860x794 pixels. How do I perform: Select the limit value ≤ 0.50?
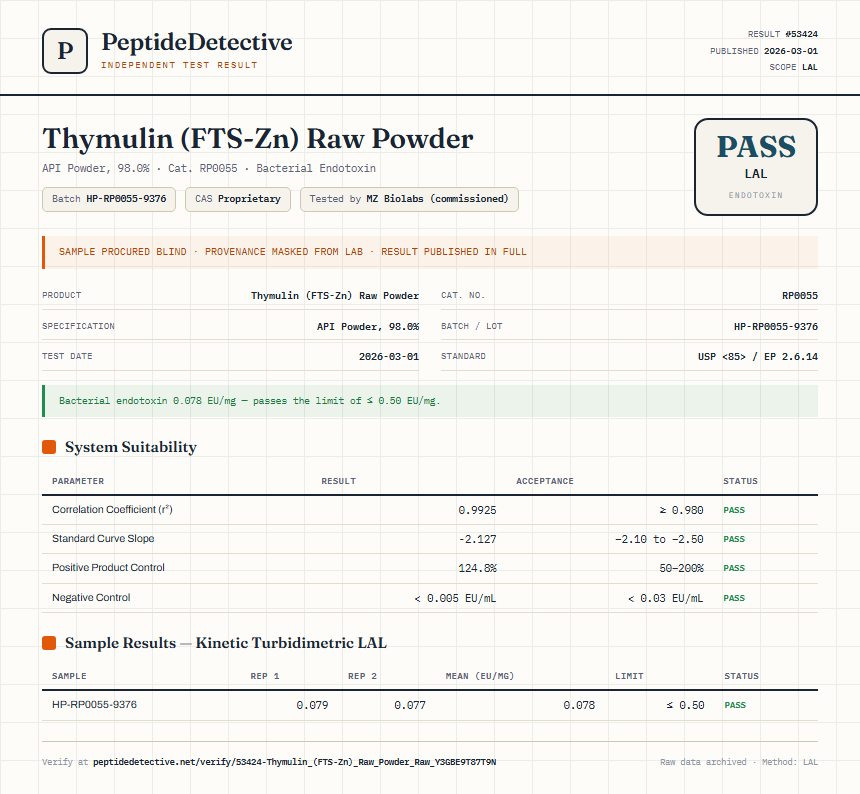pos(685,705)
